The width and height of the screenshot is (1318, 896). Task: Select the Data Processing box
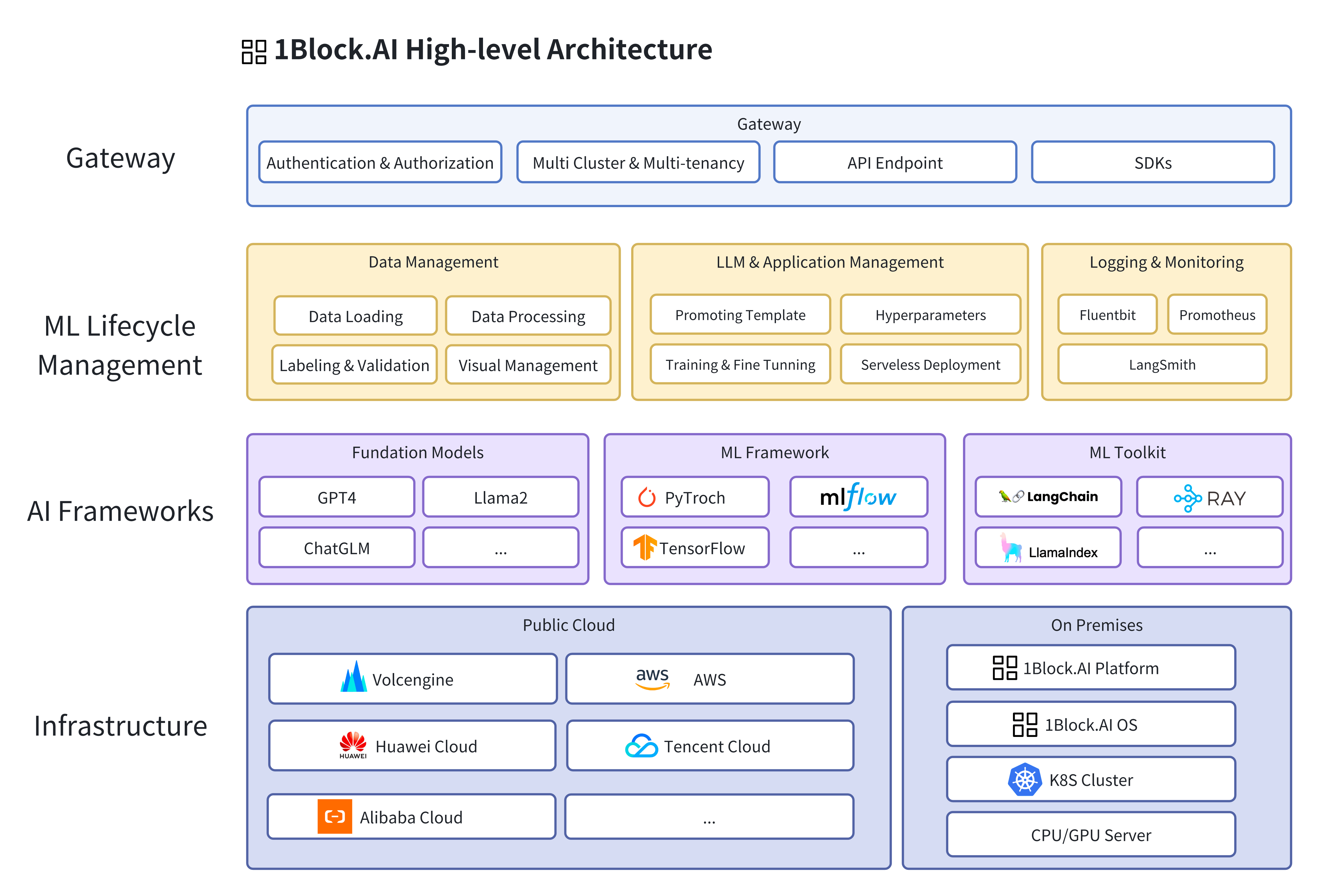point(528,316)
